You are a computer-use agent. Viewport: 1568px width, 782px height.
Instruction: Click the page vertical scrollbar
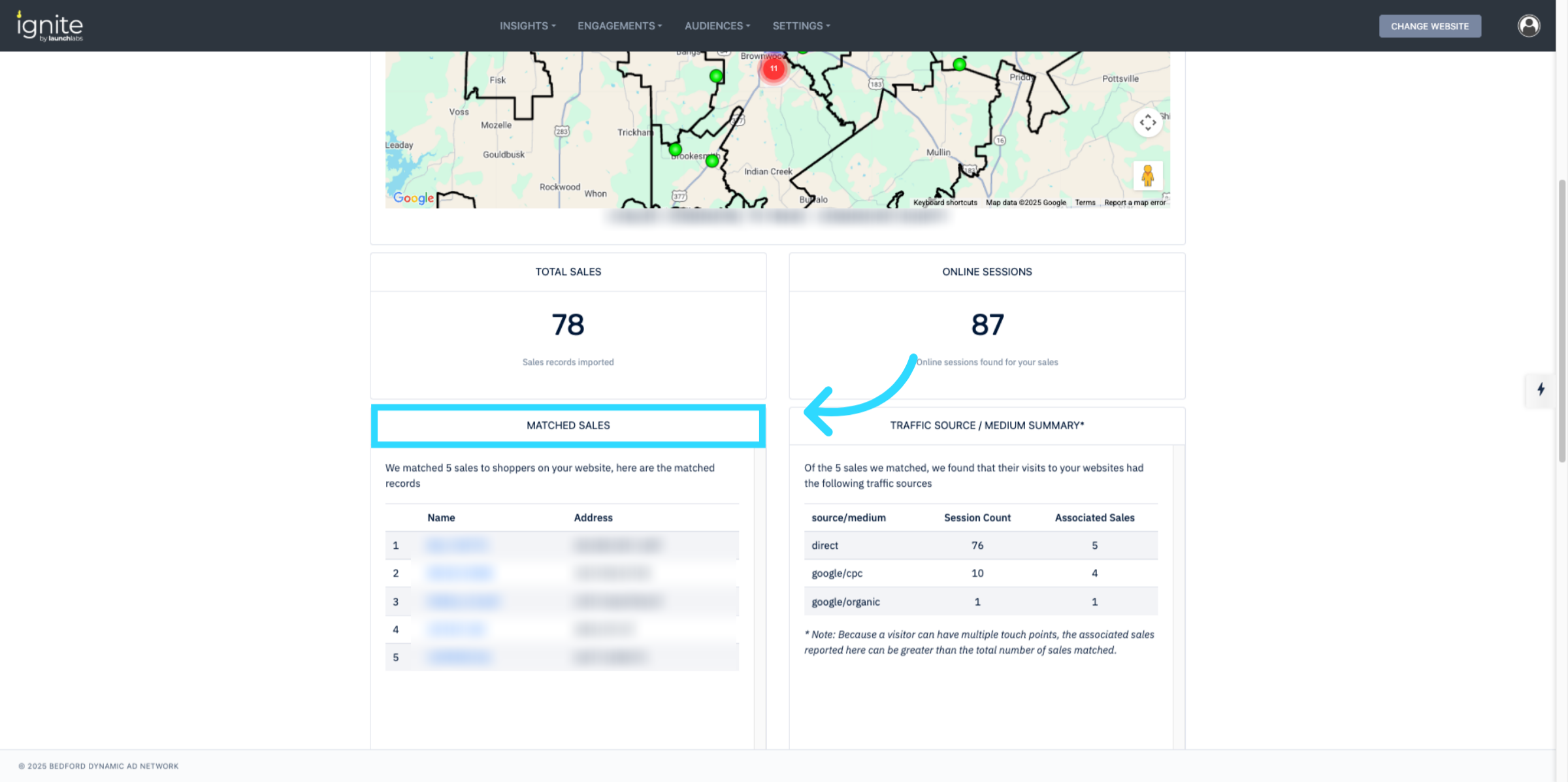[1561, 320]
